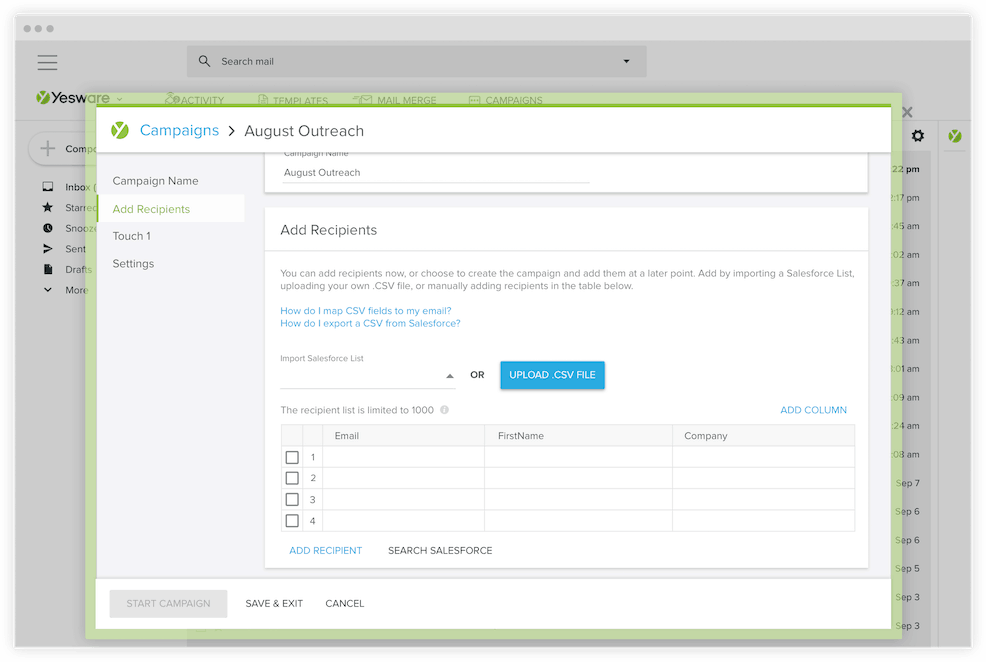Screen dimensions: 986x662
Task: Click Add Recipient
Action: [326, 550]
